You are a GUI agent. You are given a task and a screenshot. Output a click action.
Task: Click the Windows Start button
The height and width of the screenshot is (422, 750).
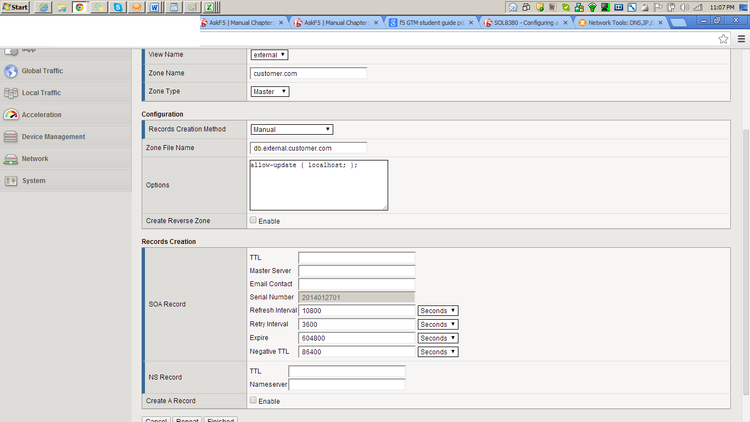pyautogui.click(x=15, y=7)
